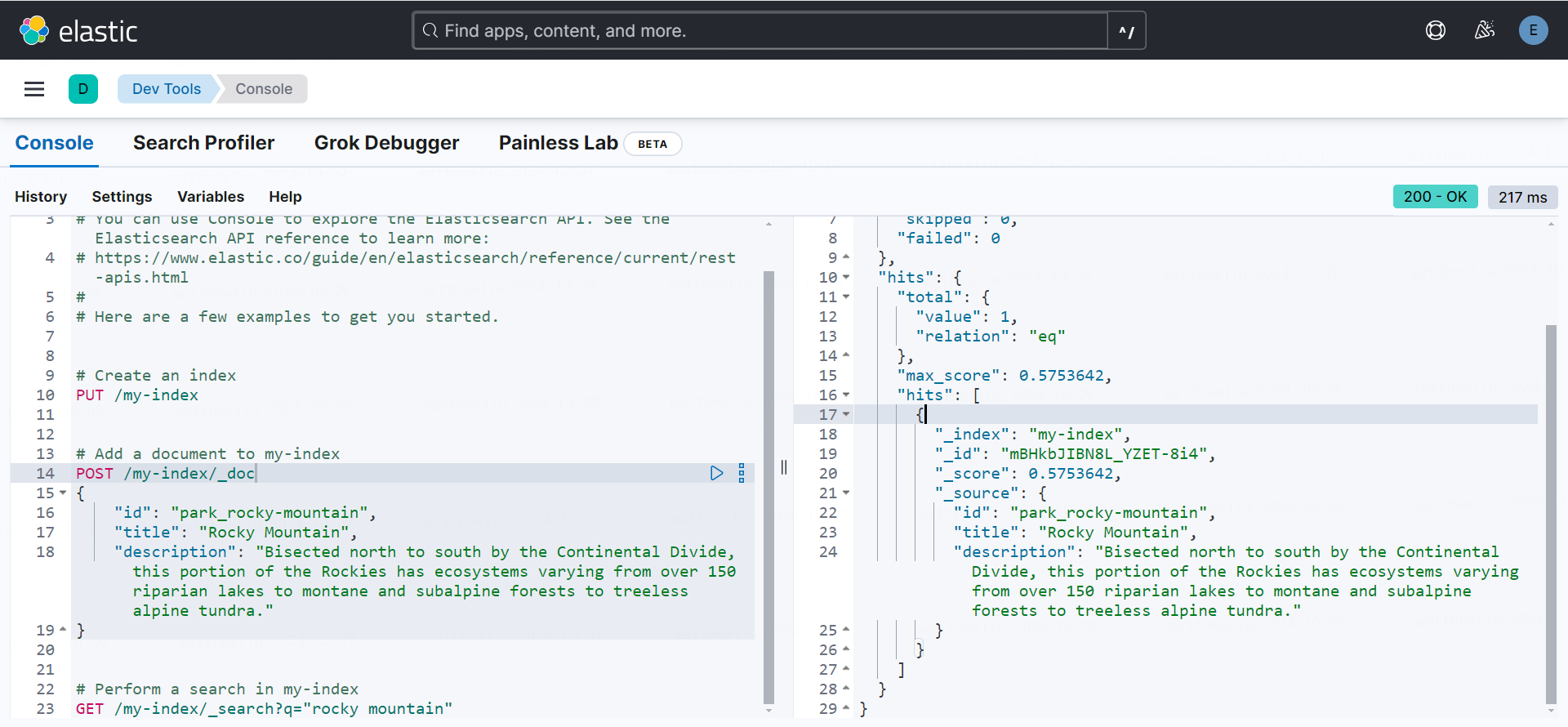Toggle fold marker at editor line 19

(63, 630)
